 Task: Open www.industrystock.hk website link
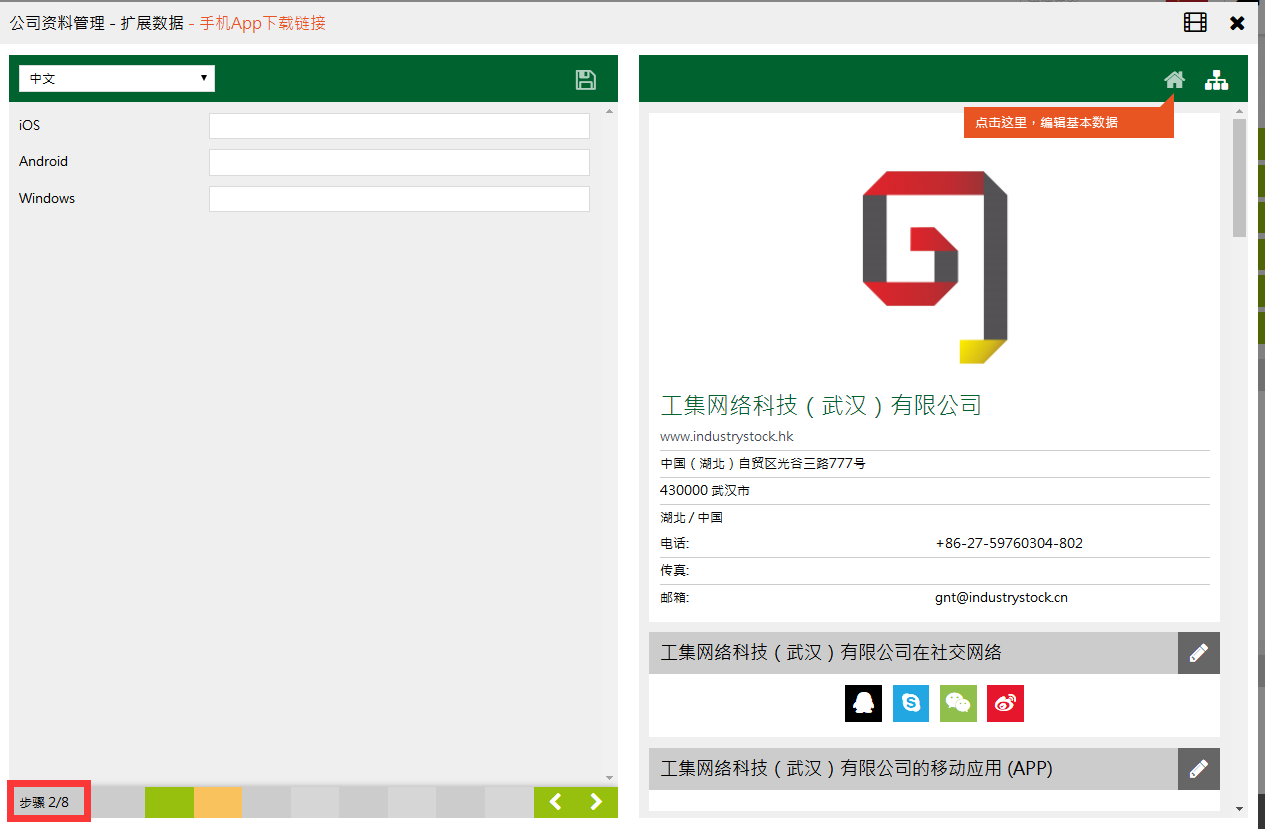coord(726,437)
